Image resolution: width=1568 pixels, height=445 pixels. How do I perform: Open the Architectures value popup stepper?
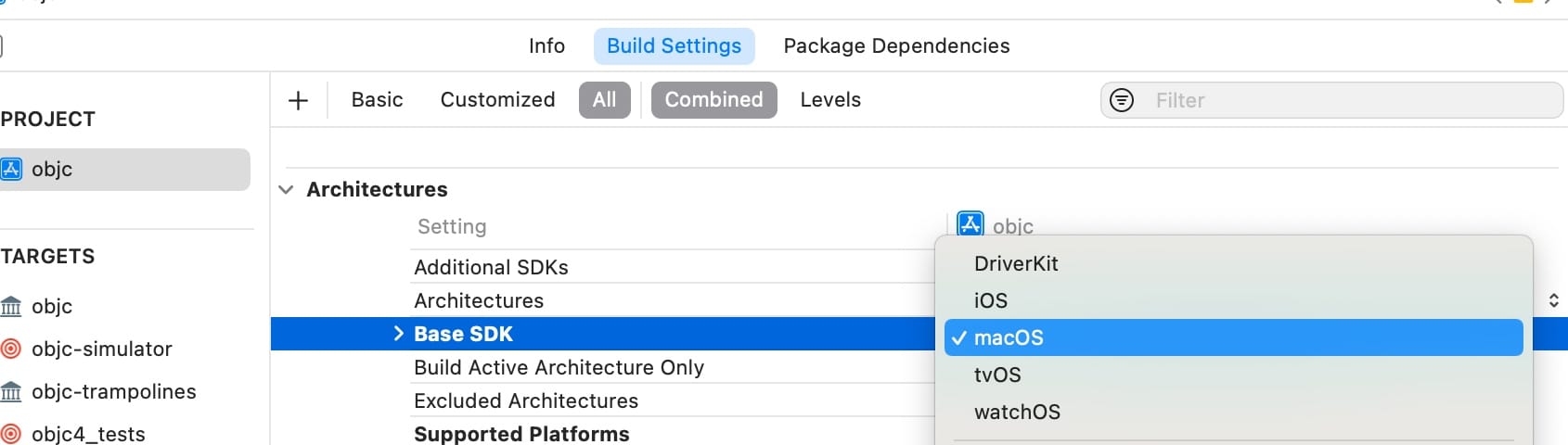coord(1554,300)
